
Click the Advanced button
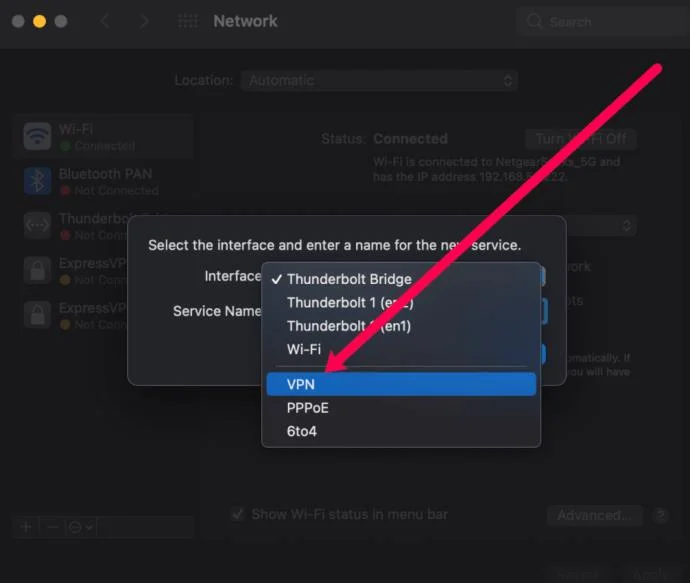pos(594,515)
